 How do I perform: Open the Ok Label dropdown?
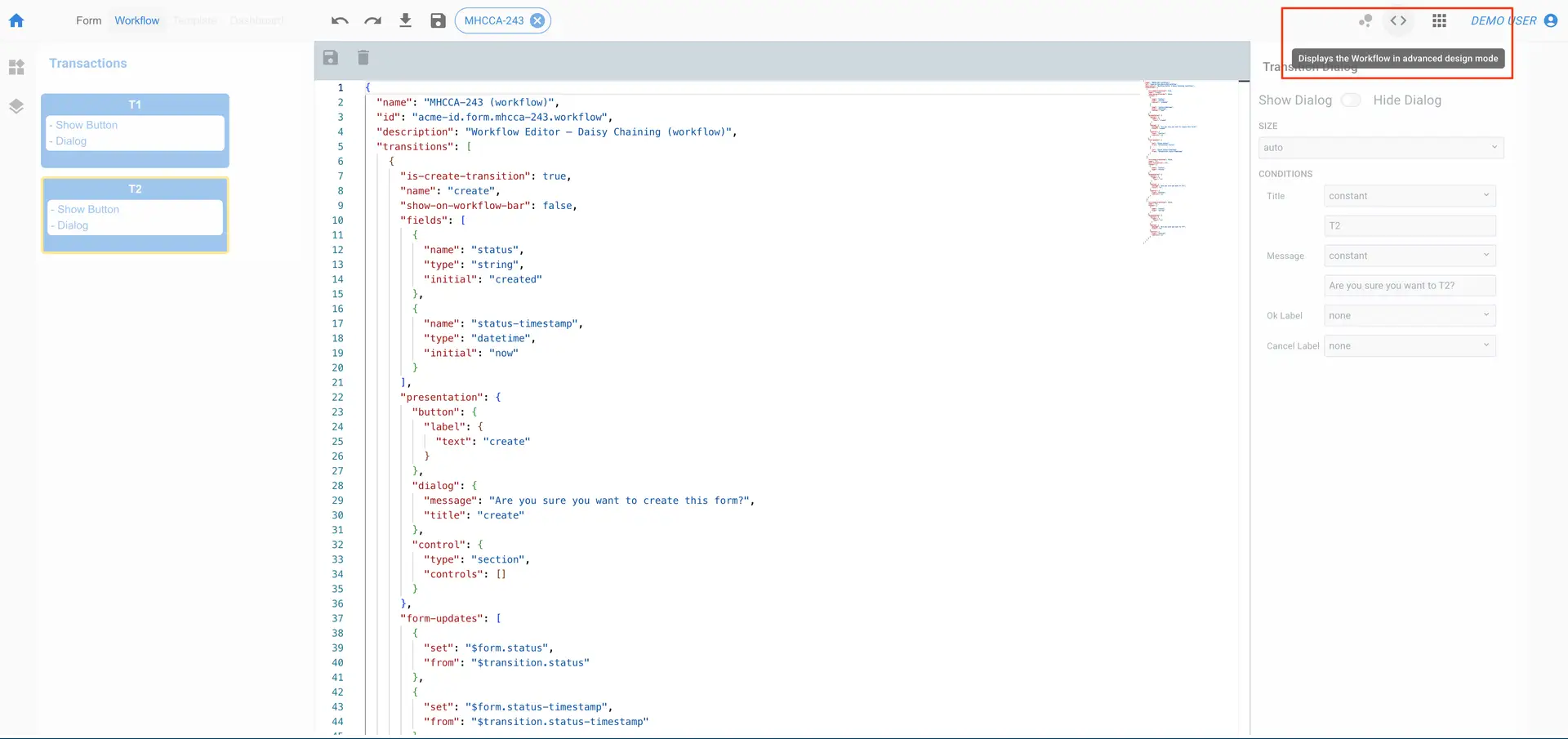[1410, 315]
